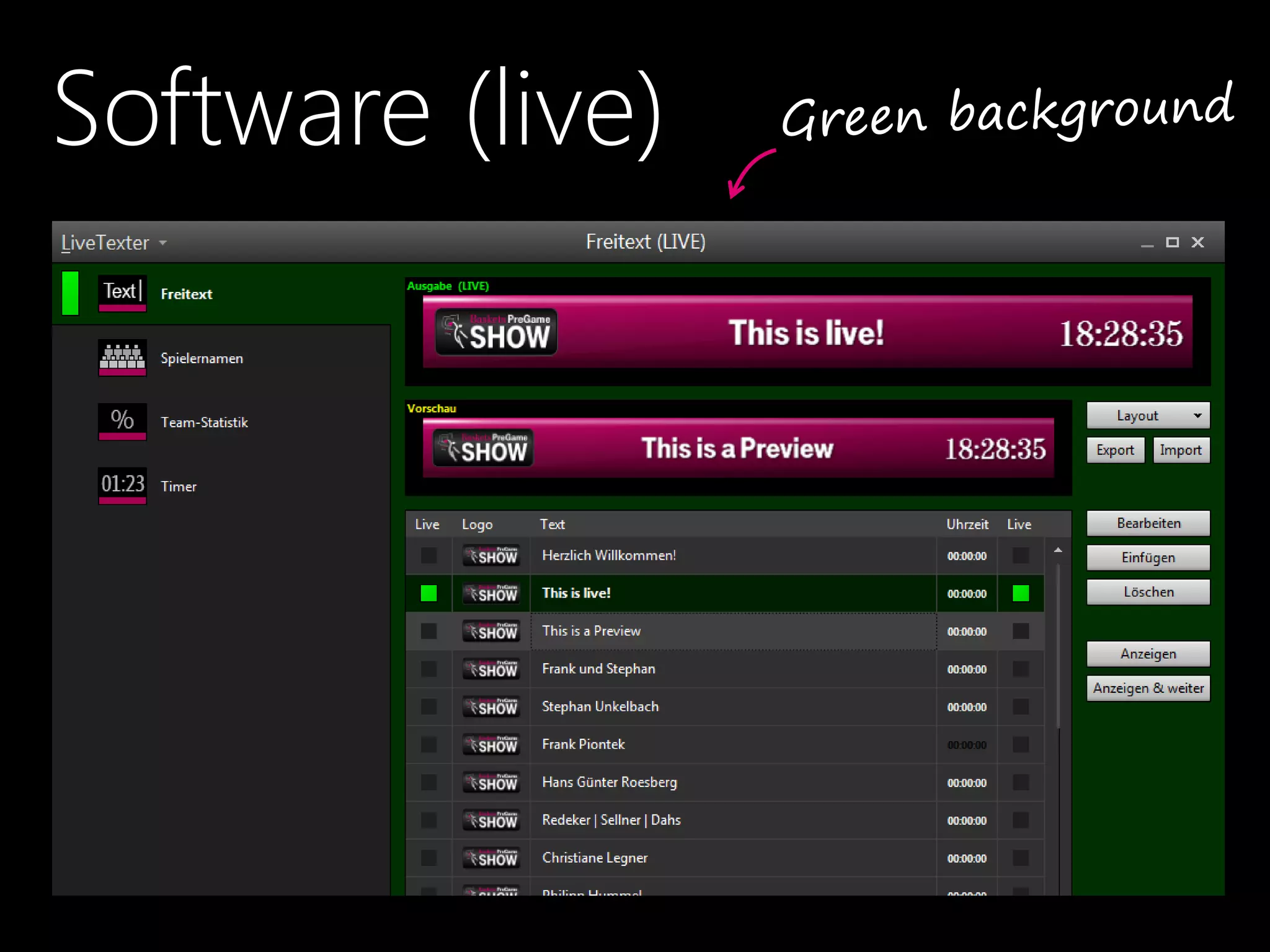Viewport: 1270px width, 952px height.
Task: Toggle right Live box for Frank Piontek
Action: 1021,744
